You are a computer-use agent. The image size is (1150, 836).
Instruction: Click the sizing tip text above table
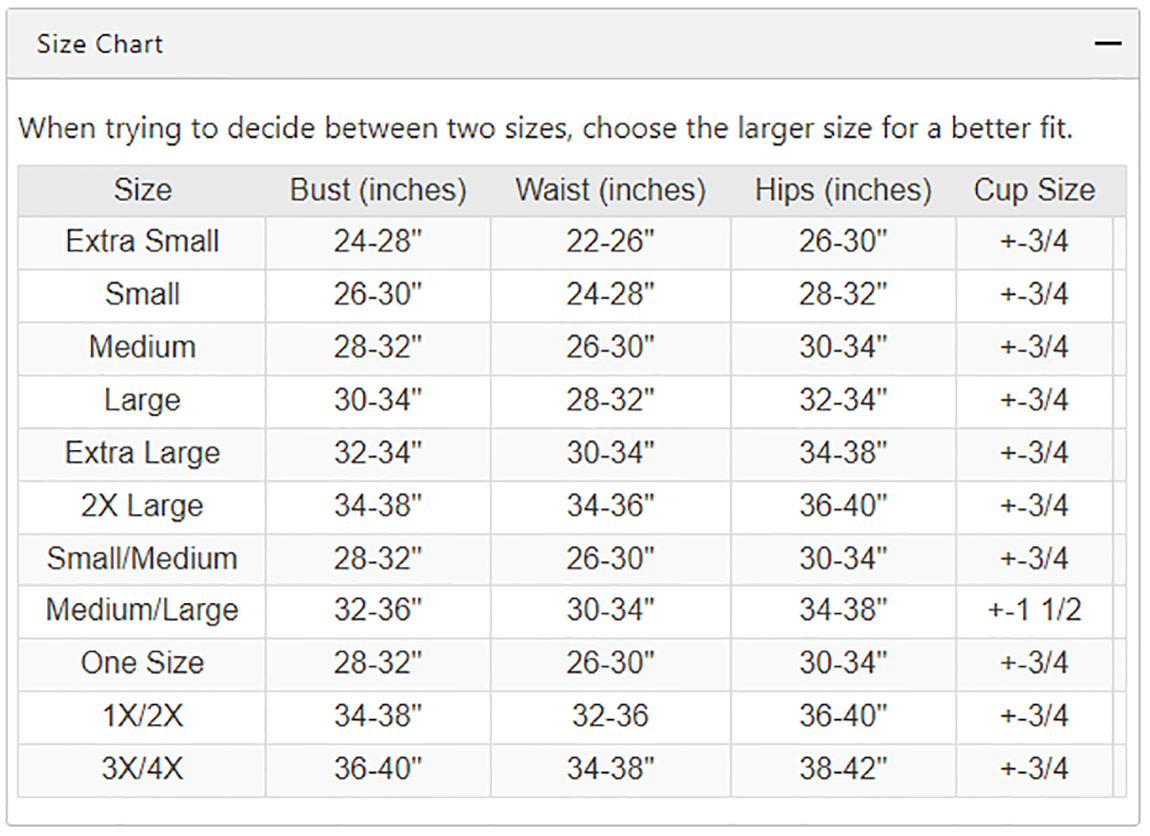(x=546, y=128)
